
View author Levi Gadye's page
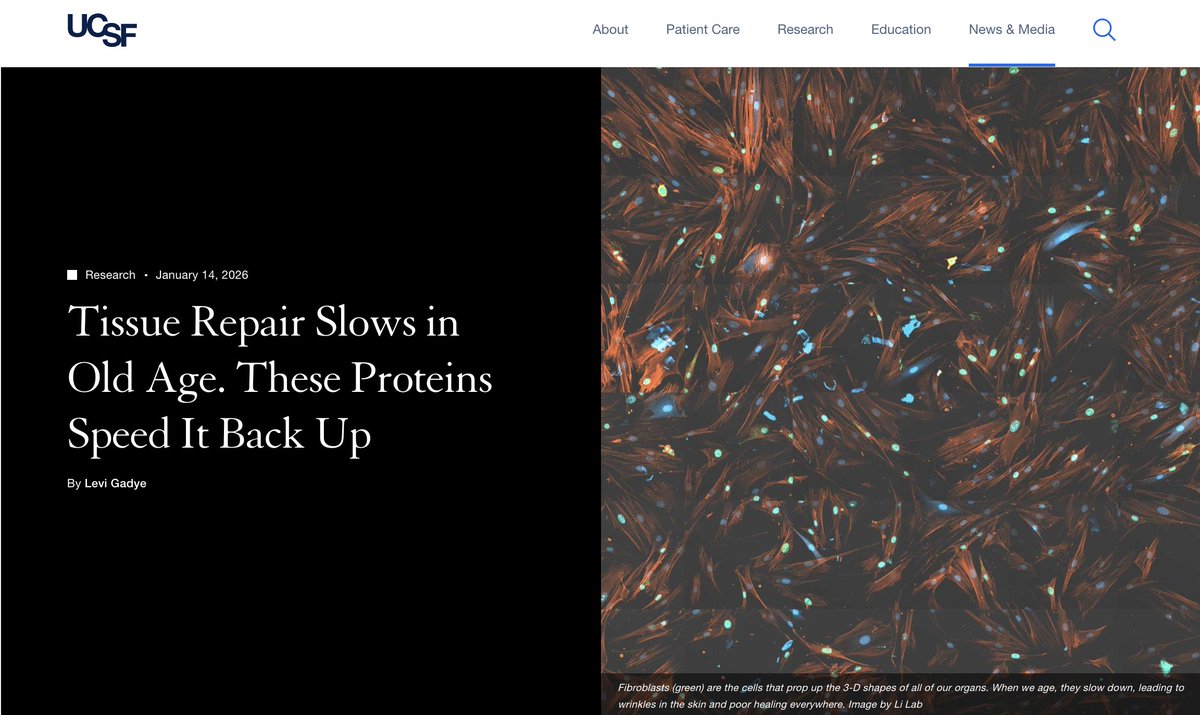pyautogui.click(x=116, y=484)
